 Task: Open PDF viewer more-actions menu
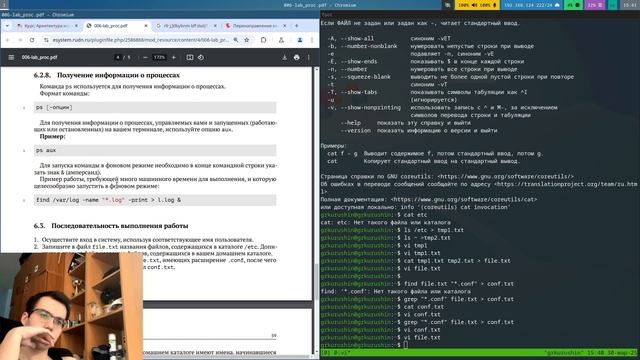tap(309, 58)
